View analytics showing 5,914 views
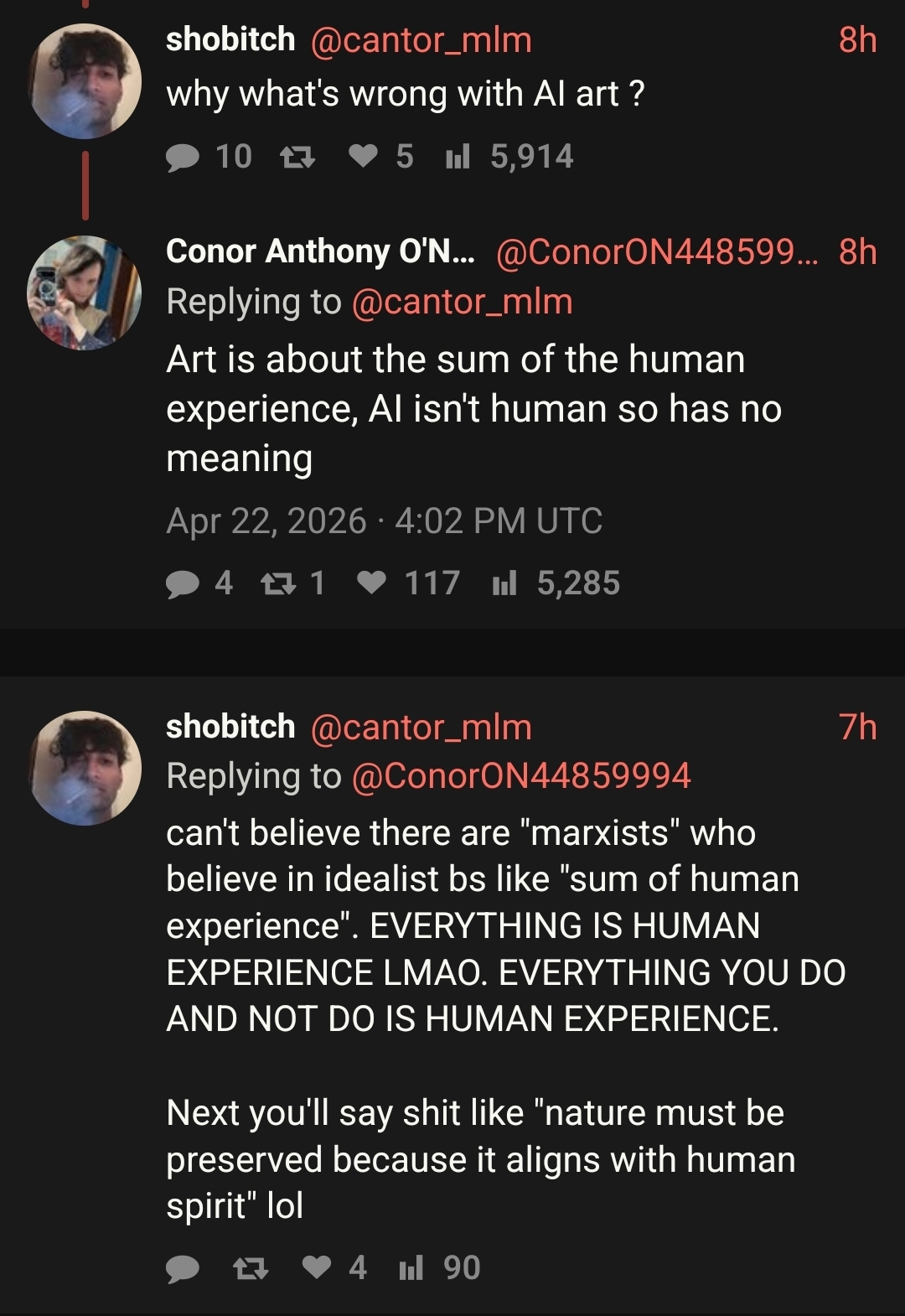 coord(458,157)
